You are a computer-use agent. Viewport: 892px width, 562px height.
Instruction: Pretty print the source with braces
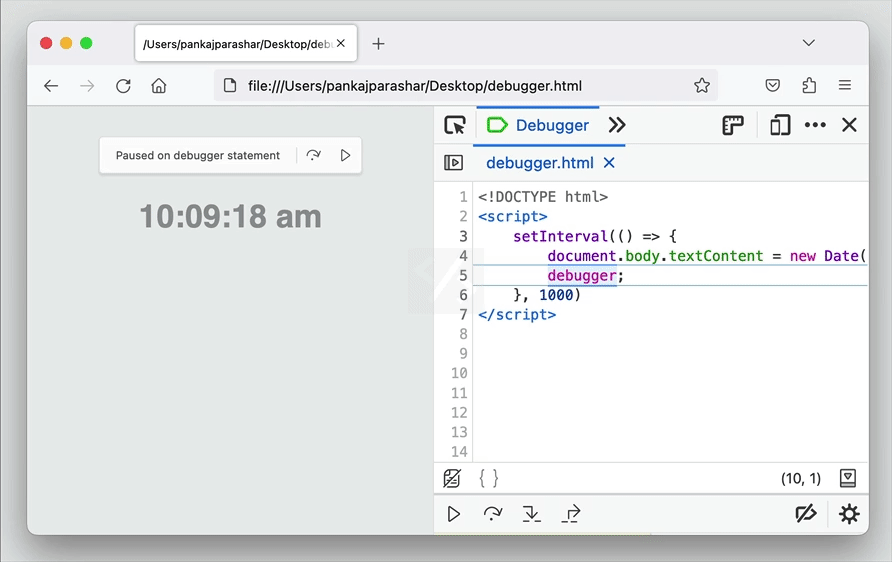(x=489, y=478)
